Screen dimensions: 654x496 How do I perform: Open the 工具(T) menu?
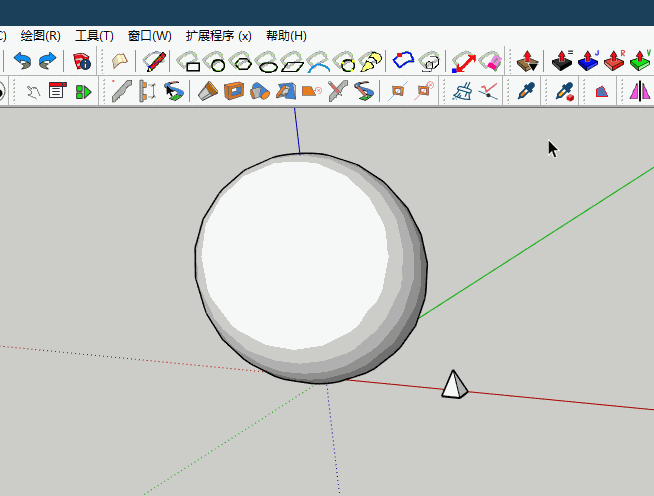point(94,35)
